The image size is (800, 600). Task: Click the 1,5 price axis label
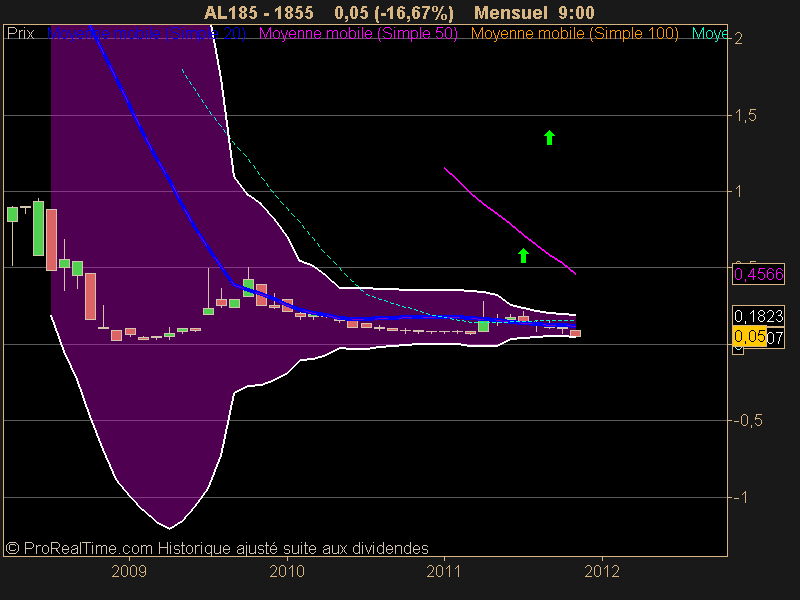tap(745, 116)
